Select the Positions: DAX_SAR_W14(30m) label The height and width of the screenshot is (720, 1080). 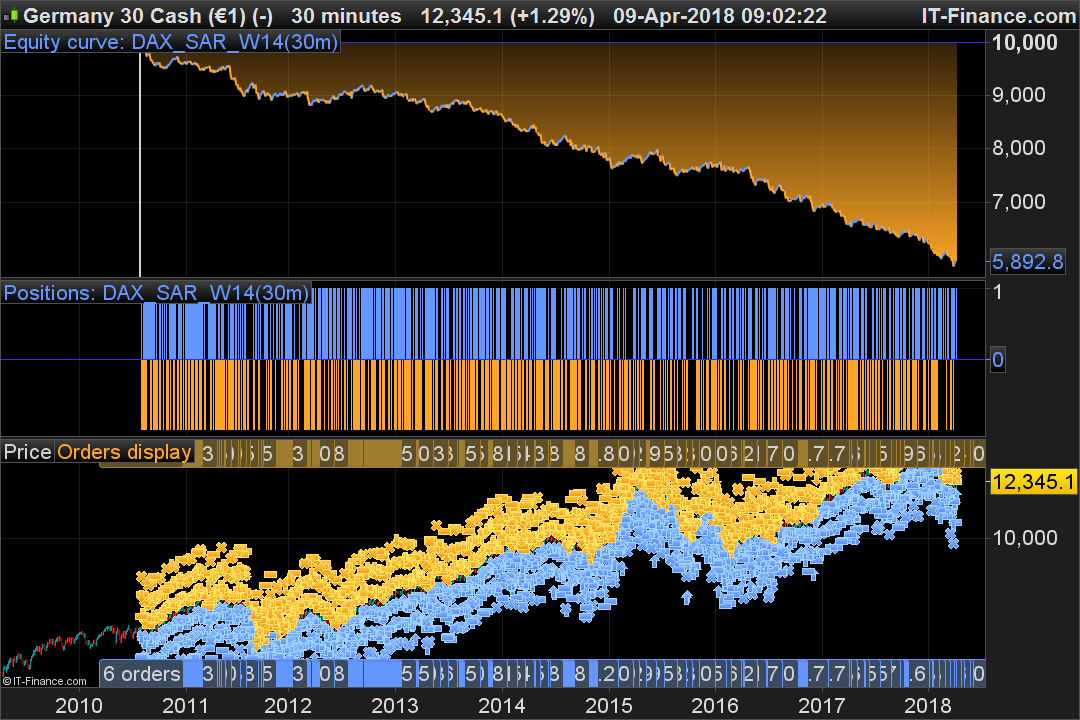(156, 293)
